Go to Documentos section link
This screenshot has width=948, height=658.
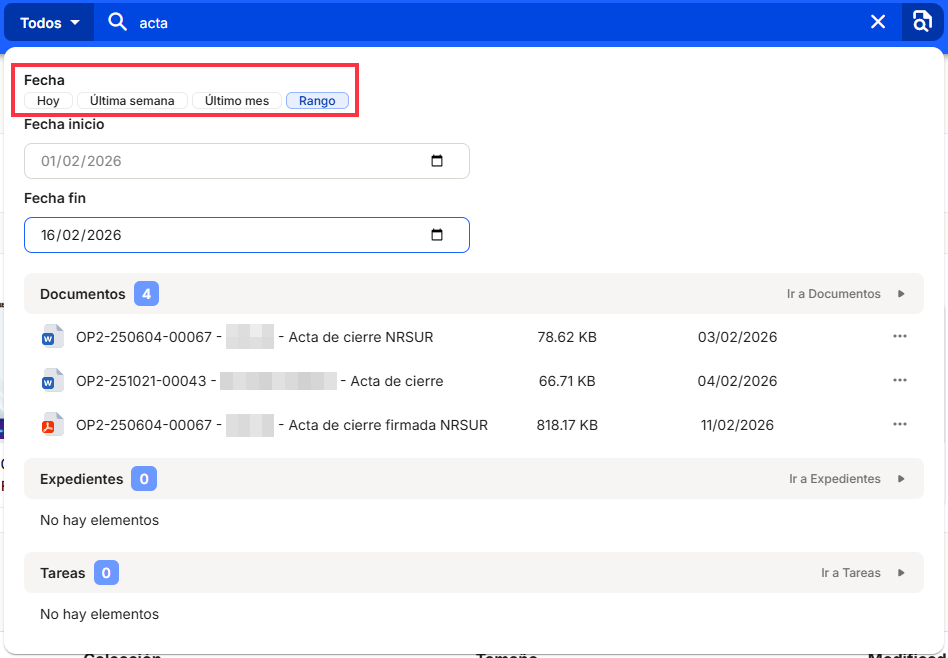coord(844,294)
